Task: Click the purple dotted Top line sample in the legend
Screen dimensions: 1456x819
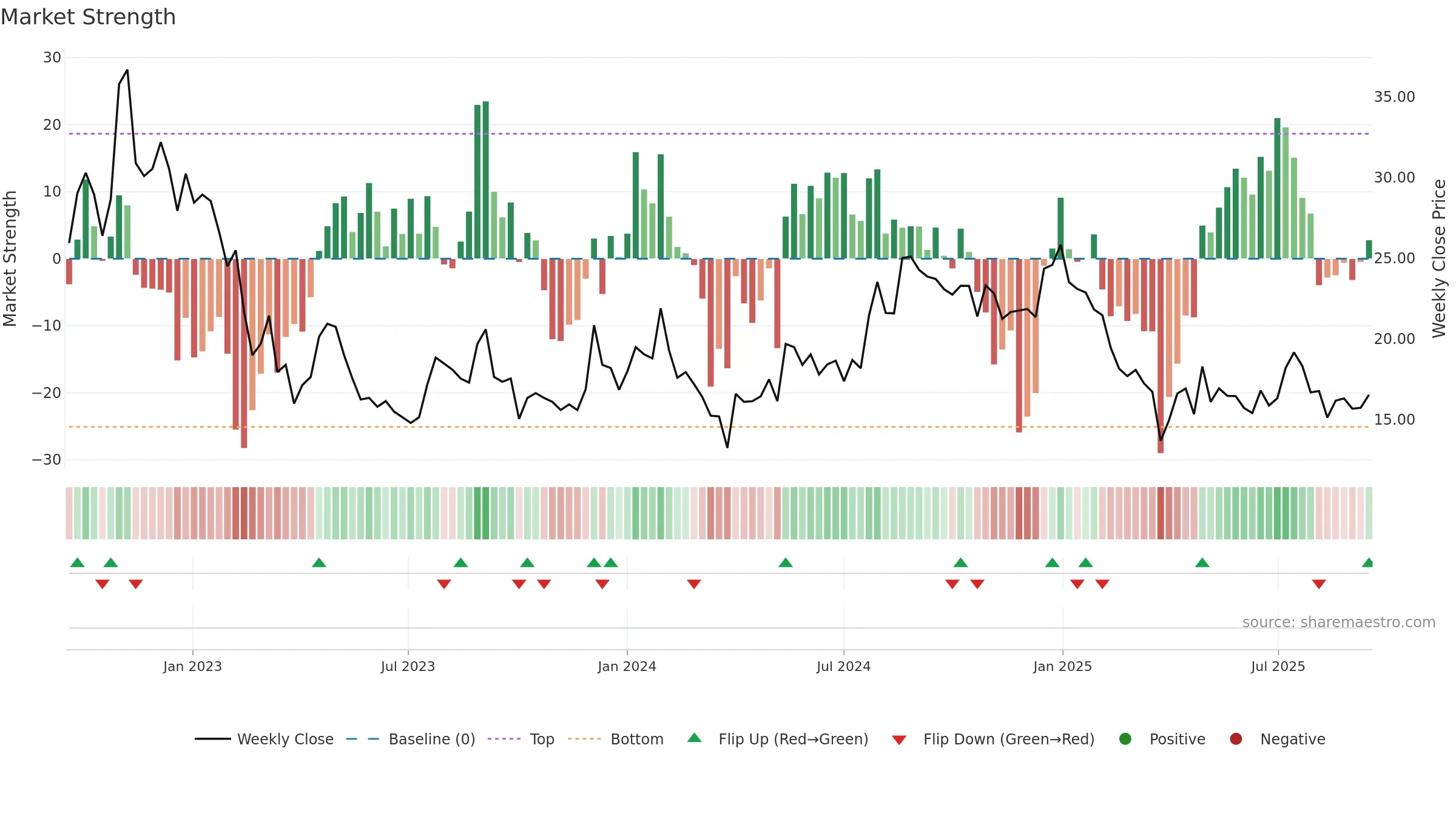Action: tap(504, 739)
